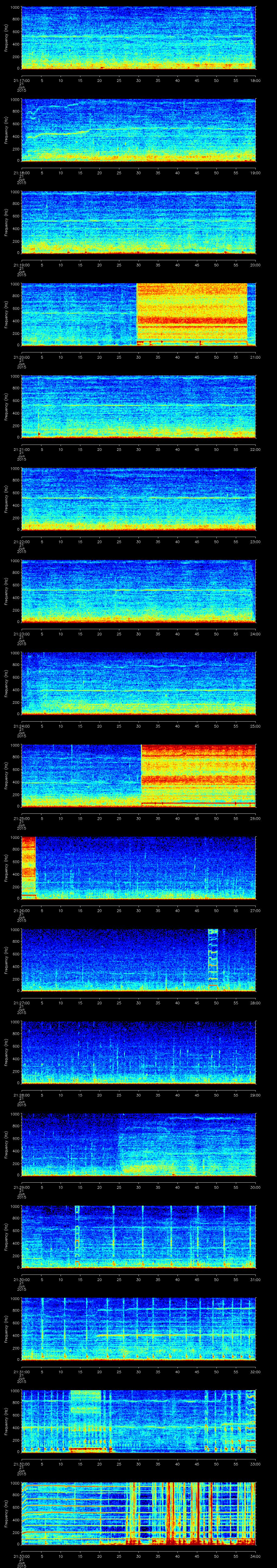Viewport: 277px width, 1568px height.
Task: Click the '34:00' end time label
Action: click(255, 1555)
